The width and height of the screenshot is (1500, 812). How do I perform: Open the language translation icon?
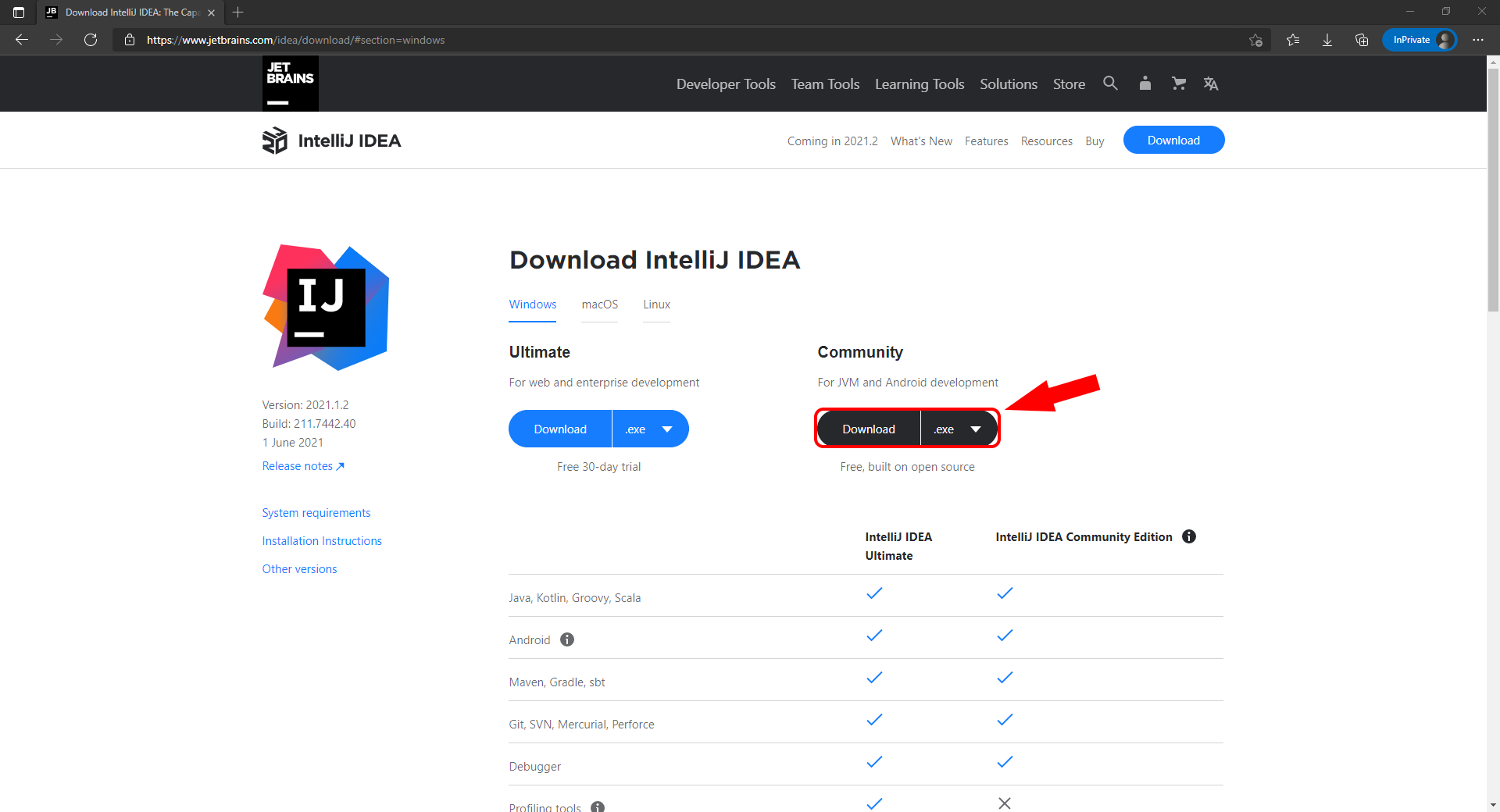point(1211,84)
